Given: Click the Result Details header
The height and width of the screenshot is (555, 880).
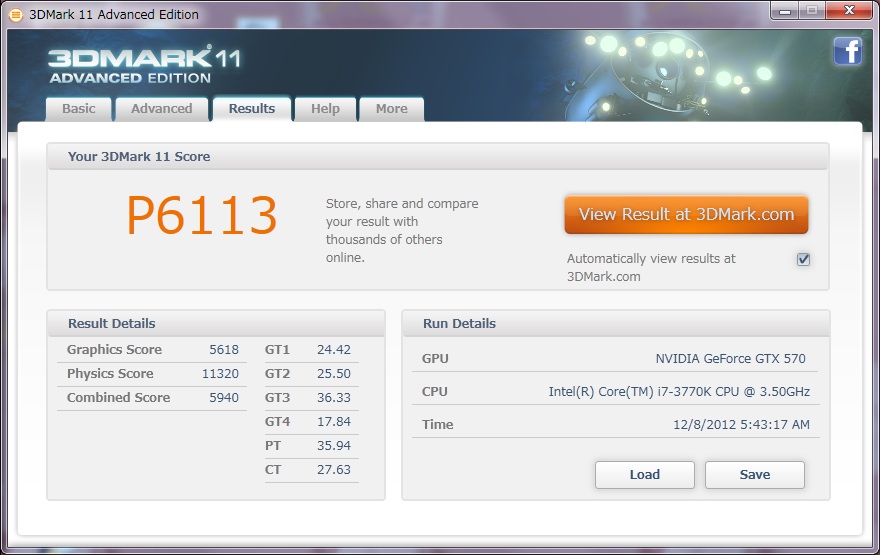Looking at the screenshot, I should click(112, 324).
